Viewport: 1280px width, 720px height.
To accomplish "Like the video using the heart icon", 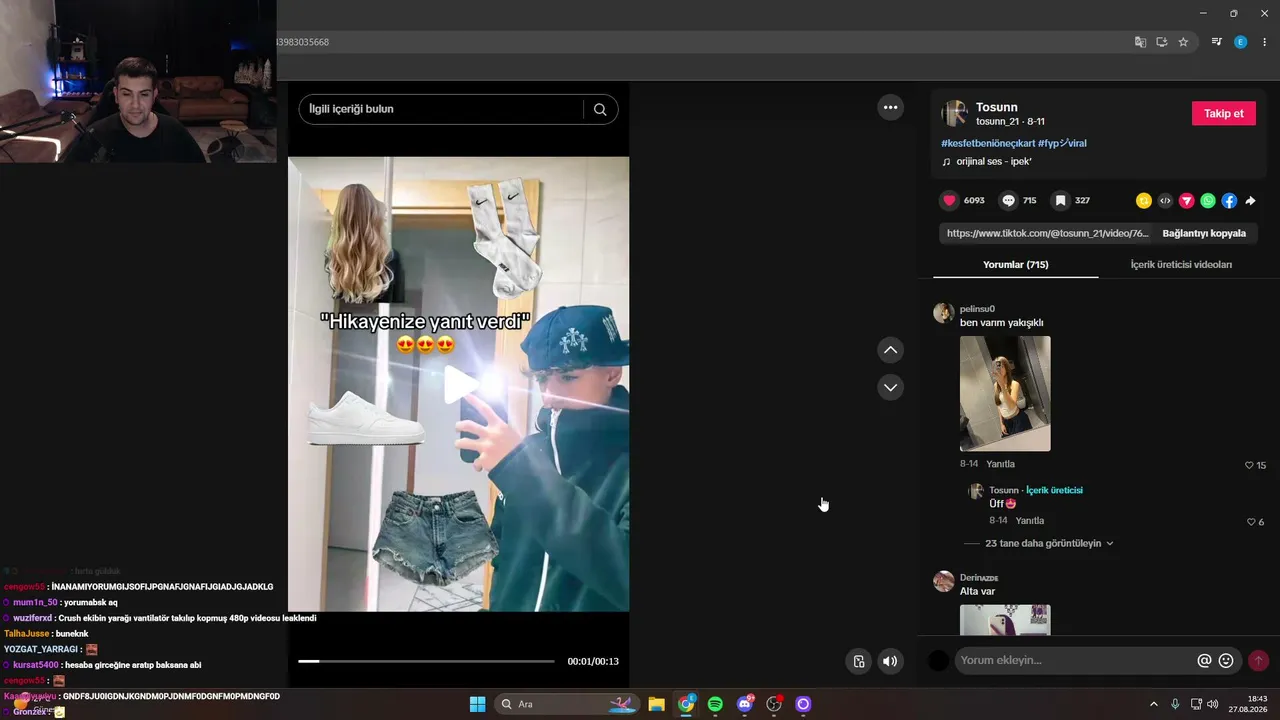I will point(949,200).
